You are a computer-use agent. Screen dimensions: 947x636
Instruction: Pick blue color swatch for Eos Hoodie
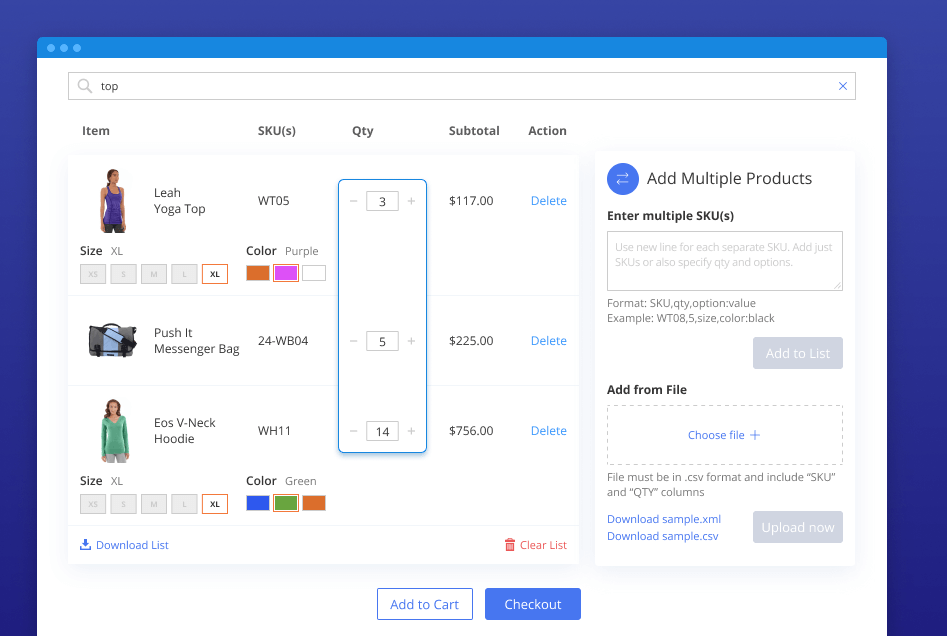click(x=258, y=503)
